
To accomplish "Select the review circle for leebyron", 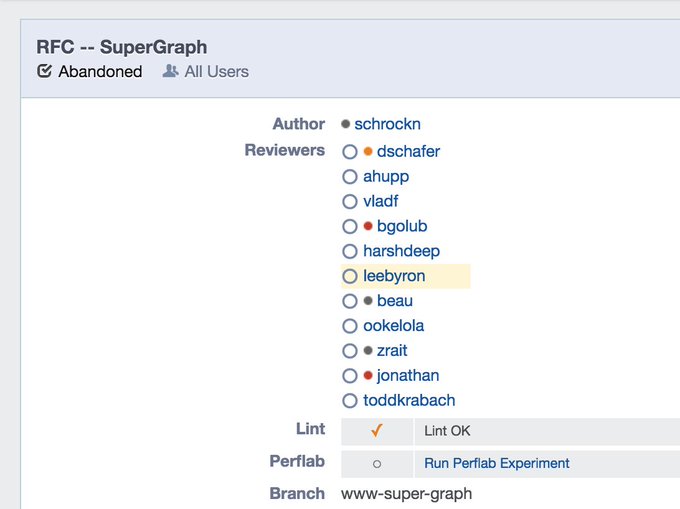I will [x=350, y=276].
